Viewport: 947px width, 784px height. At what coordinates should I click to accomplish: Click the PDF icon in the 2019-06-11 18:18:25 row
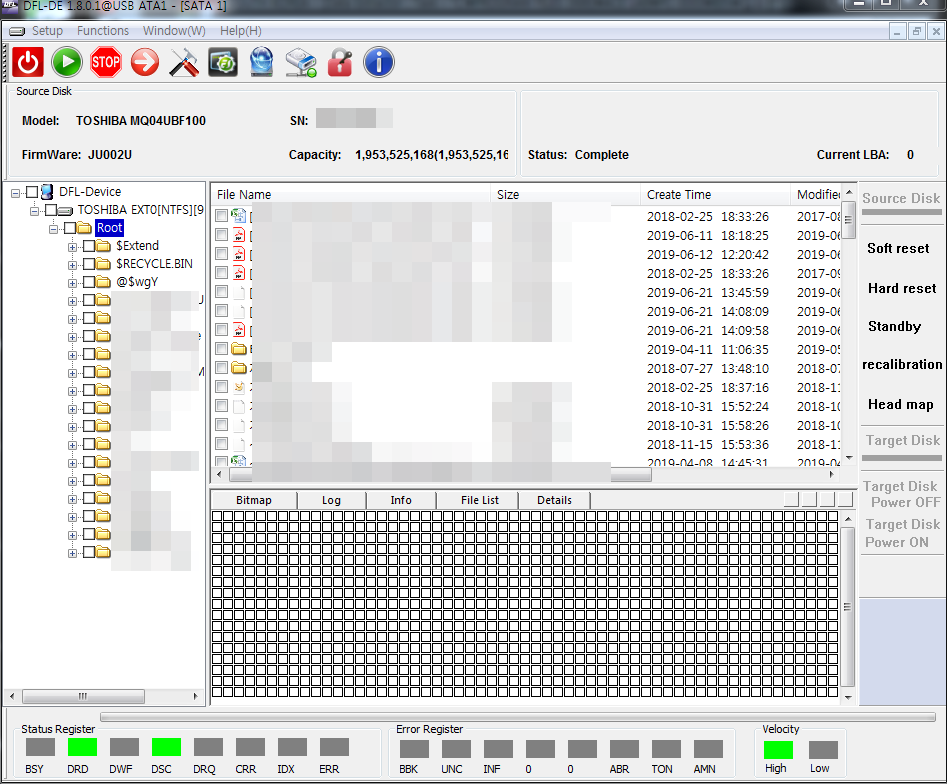pos(239,236)
